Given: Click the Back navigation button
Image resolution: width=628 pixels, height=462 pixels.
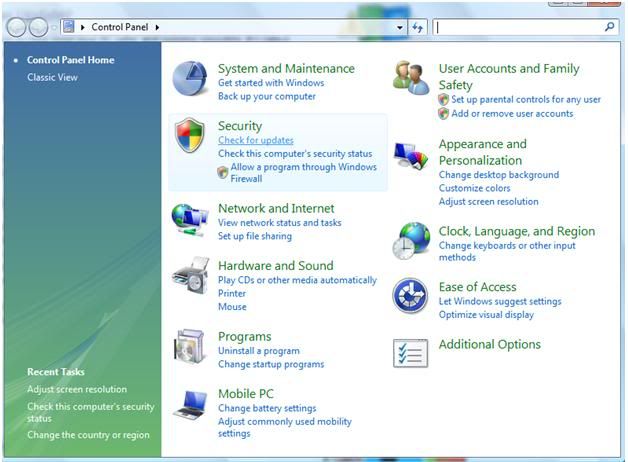Looking at the screenshot, I should 16,27.
